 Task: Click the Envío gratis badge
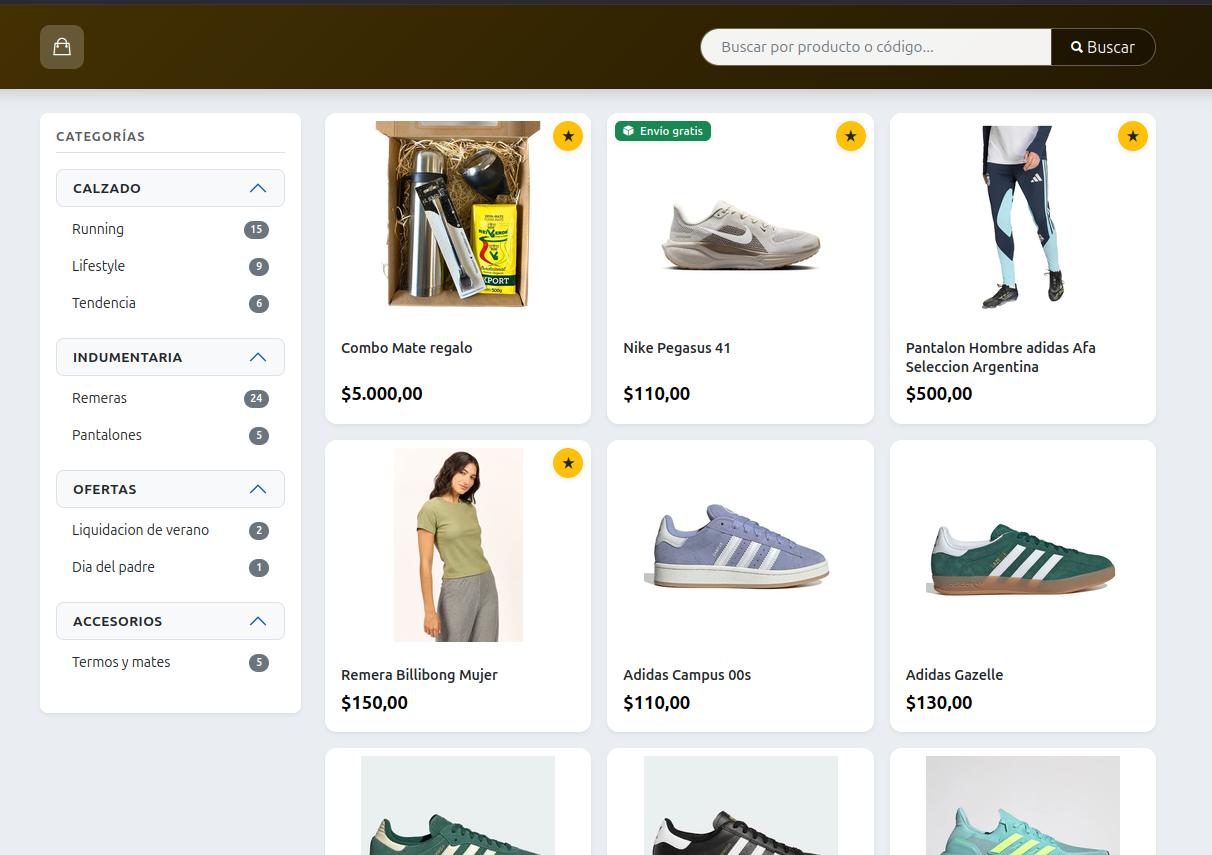coord(663,131)
